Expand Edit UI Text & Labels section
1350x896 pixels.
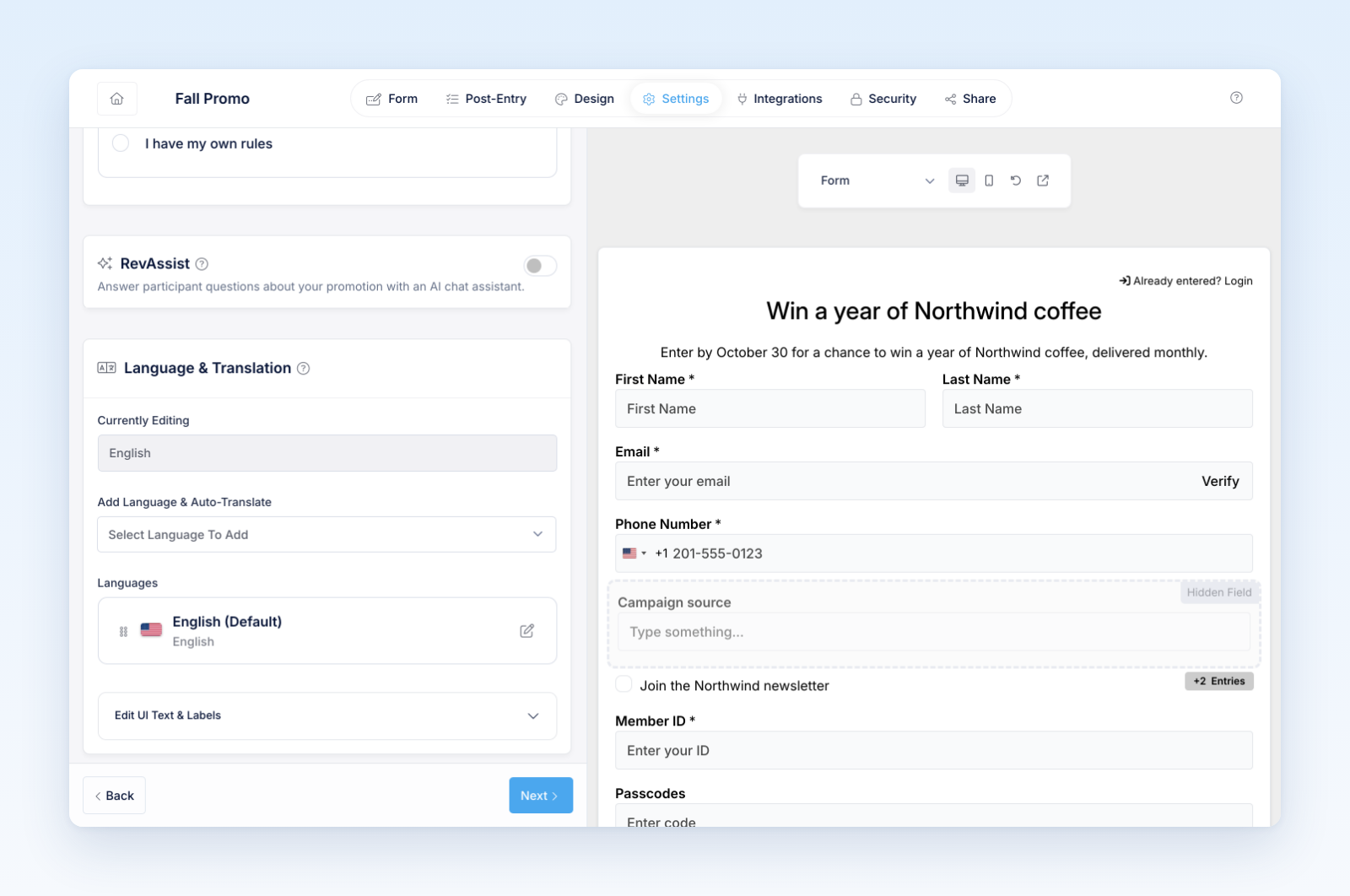pos(327,715)
